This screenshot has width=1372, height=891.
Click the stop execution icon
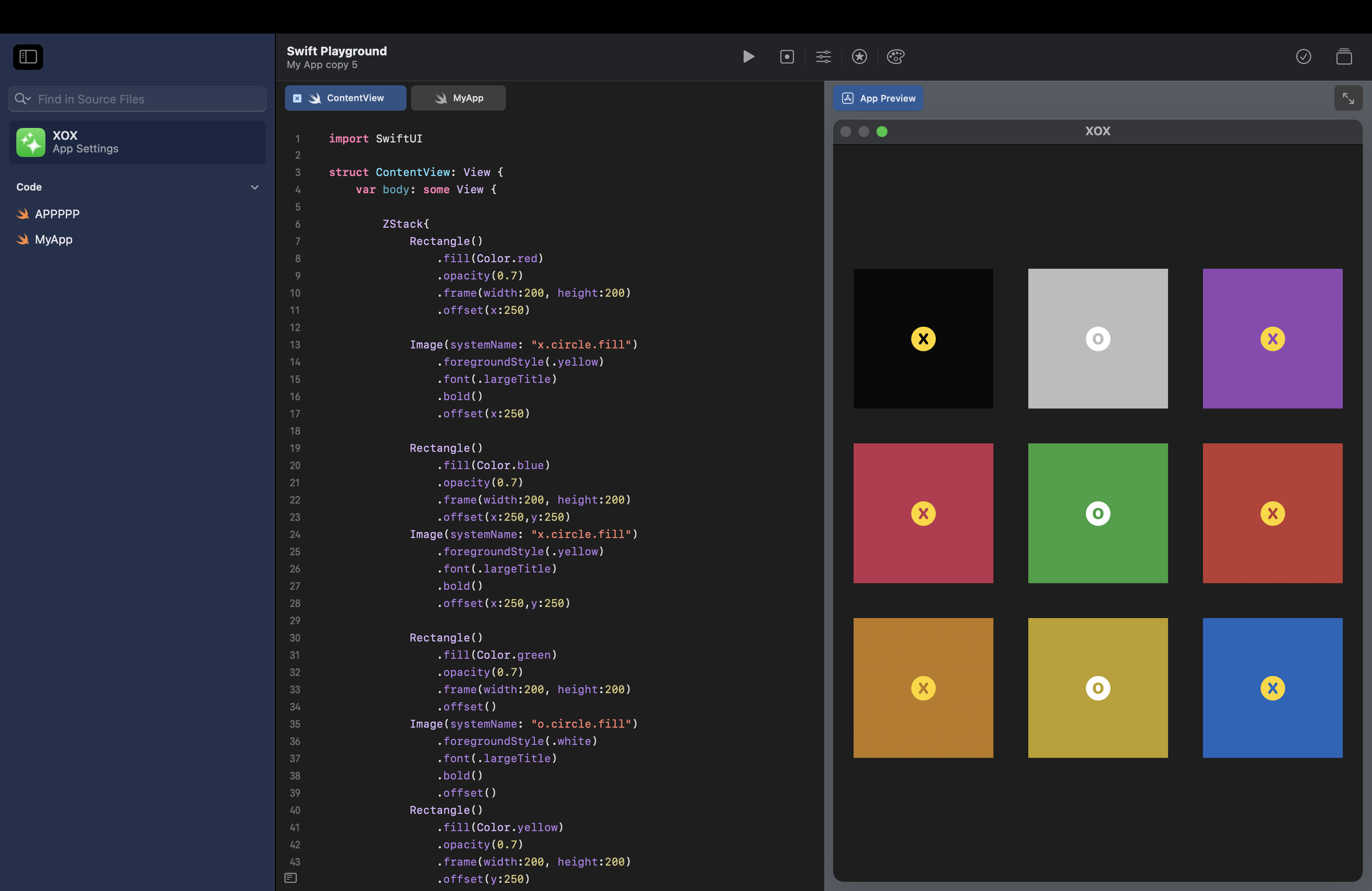pyautogui.click(x=787, y=56)
